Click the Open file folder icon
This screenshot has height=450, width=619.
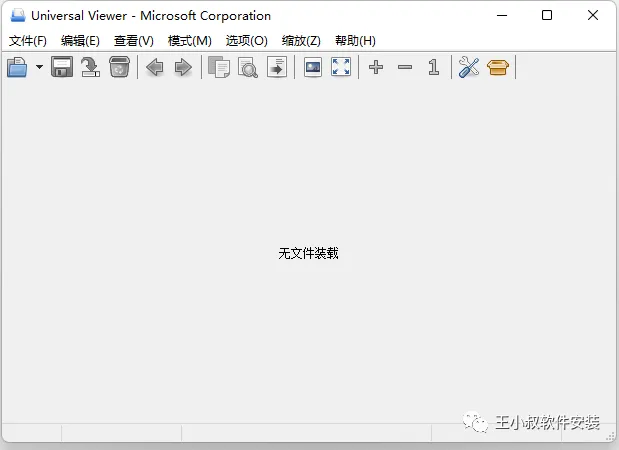(17, 67)
